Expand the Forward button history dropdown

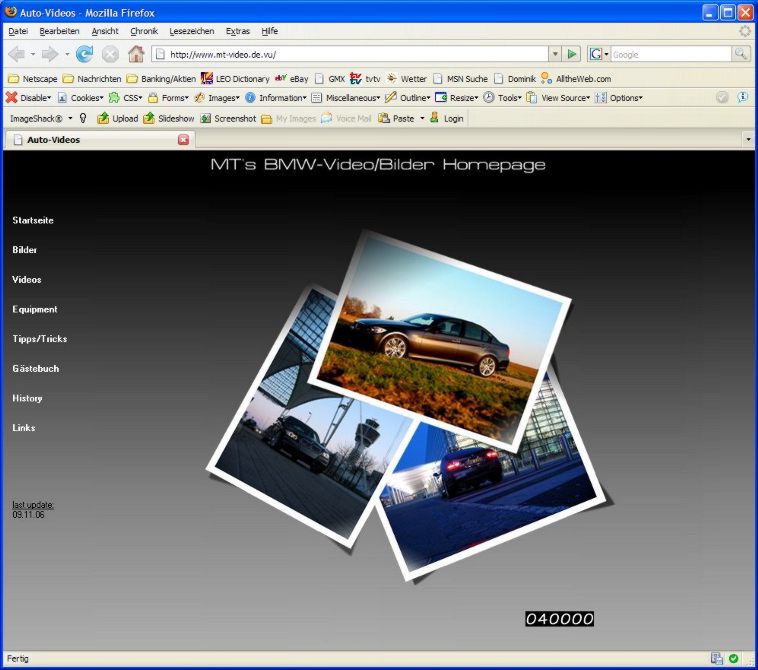click(67, 54)
